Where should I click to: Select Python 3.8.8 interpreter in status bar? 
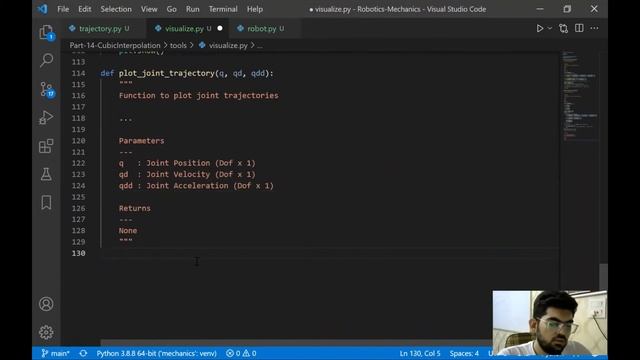[x=156, y=353]
